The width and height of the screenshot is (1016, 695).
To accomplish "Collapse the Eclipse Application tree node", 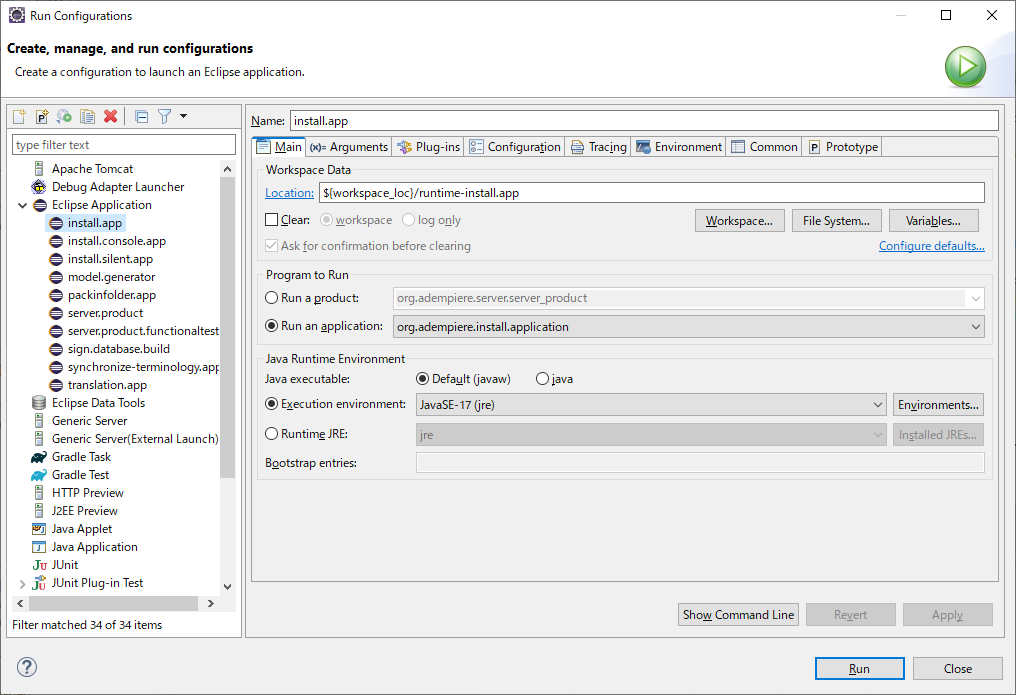I will (23, 205).
